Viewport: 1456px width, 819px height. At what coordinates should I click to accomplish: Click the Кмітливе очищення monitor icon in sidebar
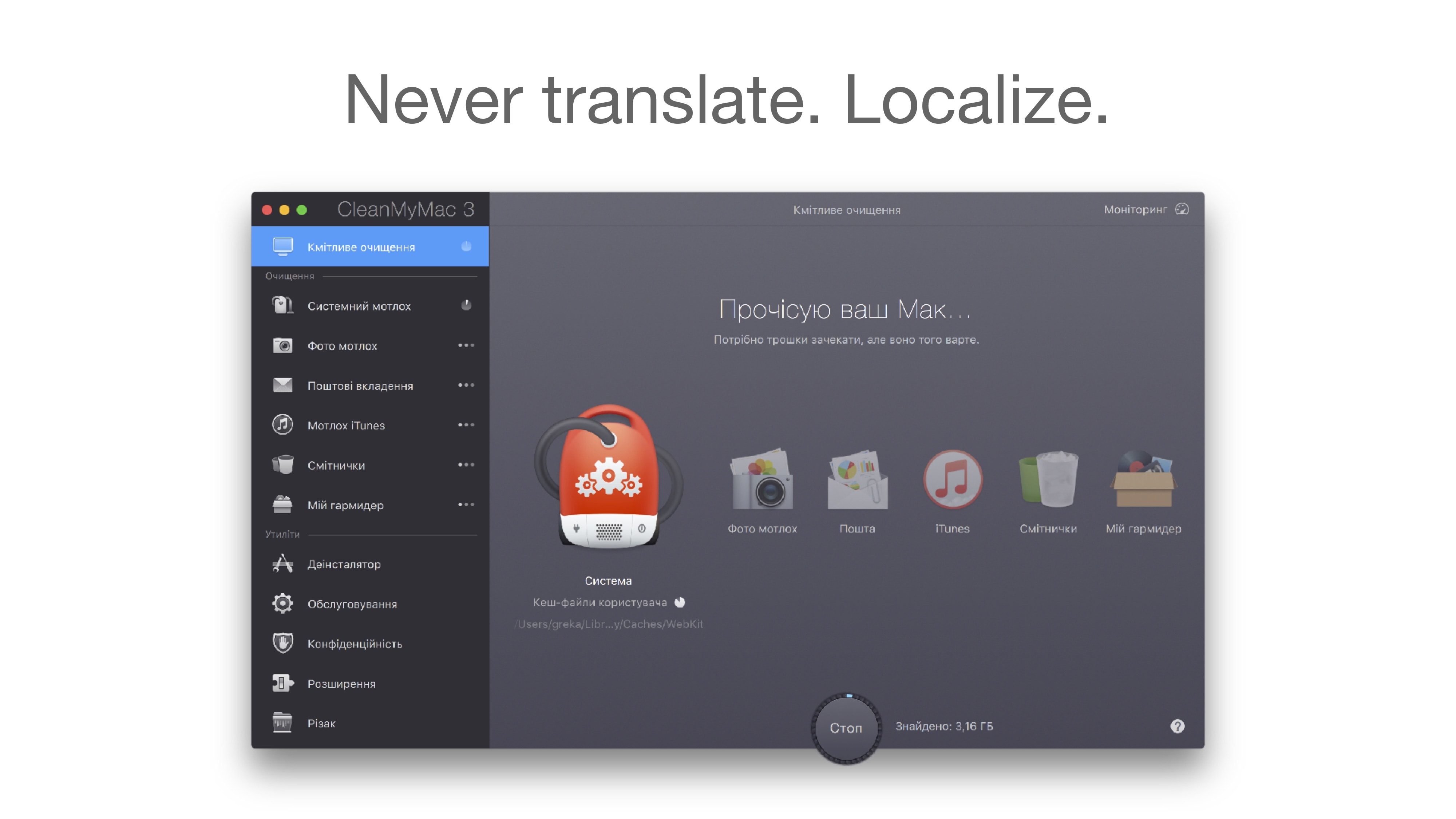pos(282,246)
